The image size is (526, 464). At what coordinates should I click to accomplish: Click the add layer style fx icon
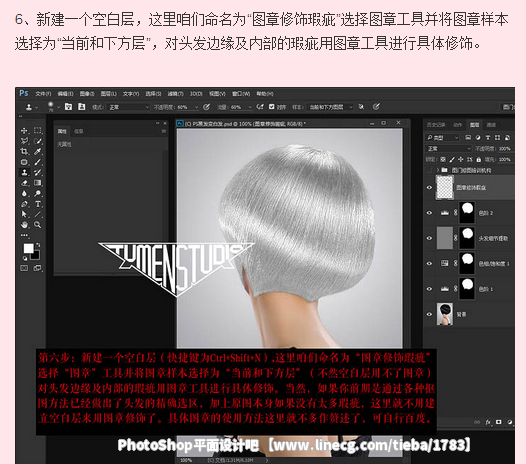[488, 422]
